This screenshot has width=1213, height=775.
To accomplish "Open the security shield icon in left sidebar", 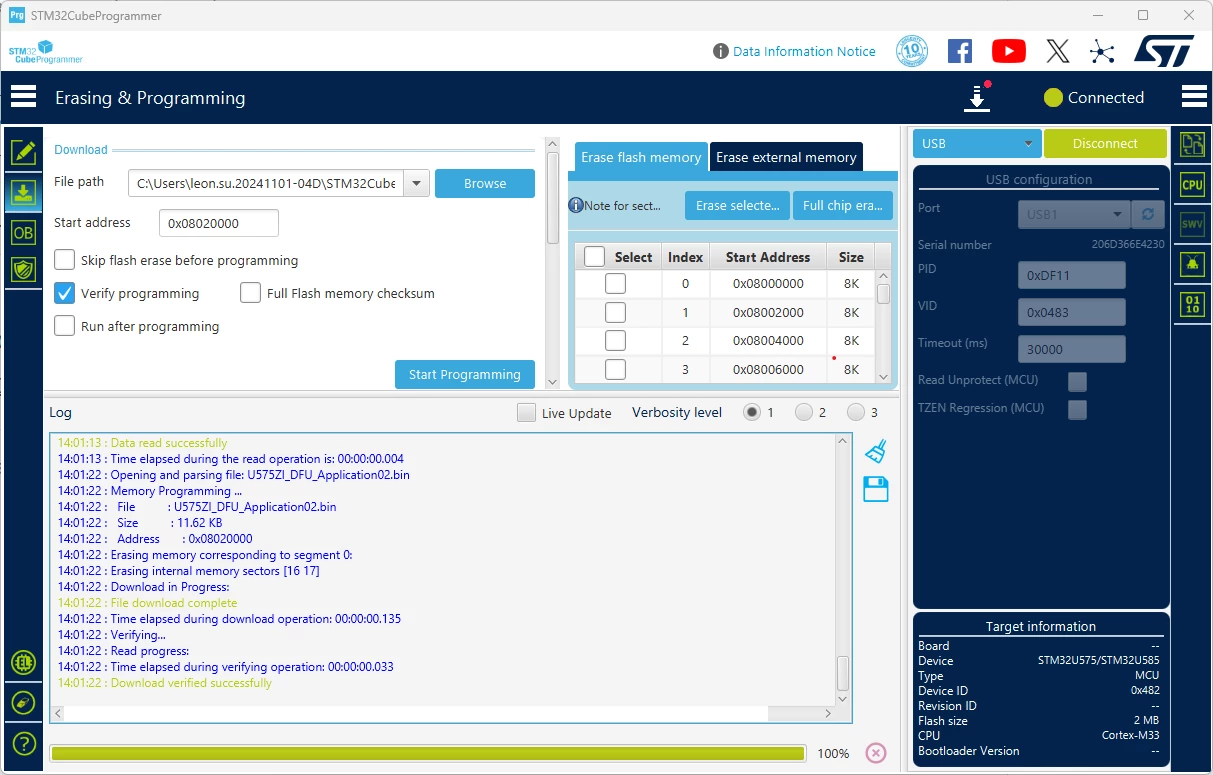I will pyautogui.click(x=23, y=269).
